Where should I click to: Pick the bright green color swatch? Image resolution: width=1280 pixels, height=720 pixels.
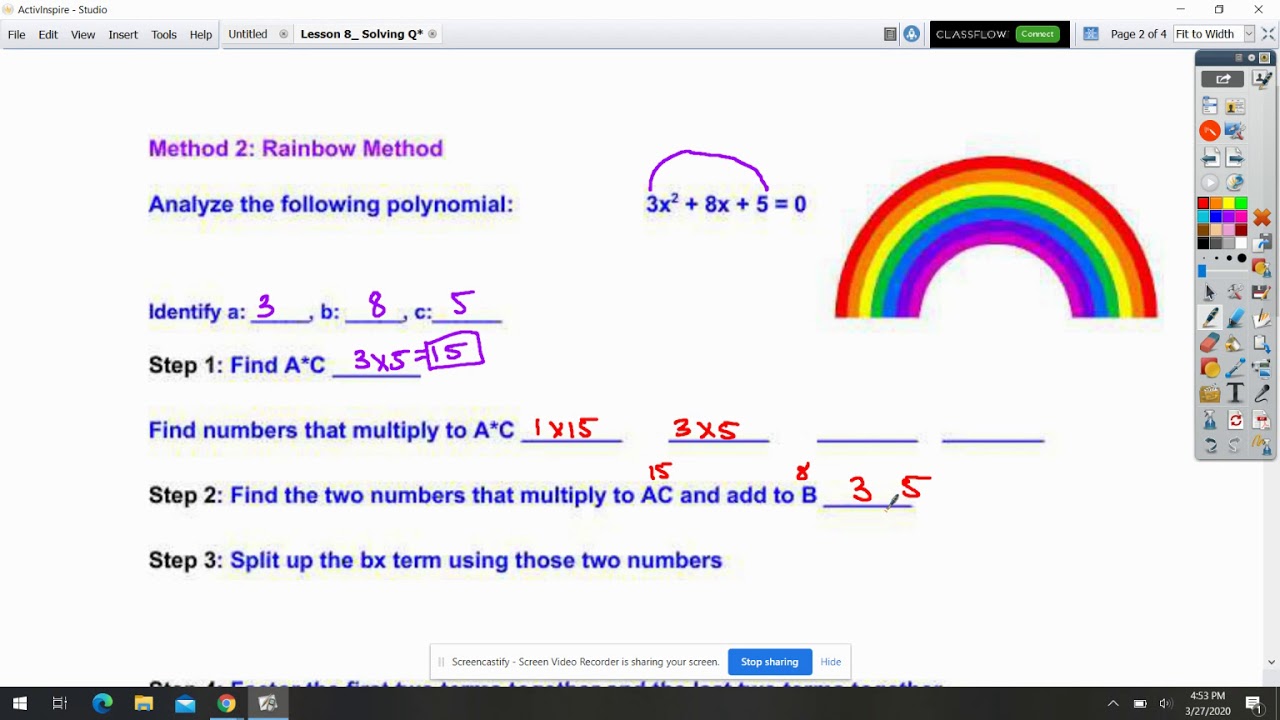pyautogui.click(x=1241, y=202)
